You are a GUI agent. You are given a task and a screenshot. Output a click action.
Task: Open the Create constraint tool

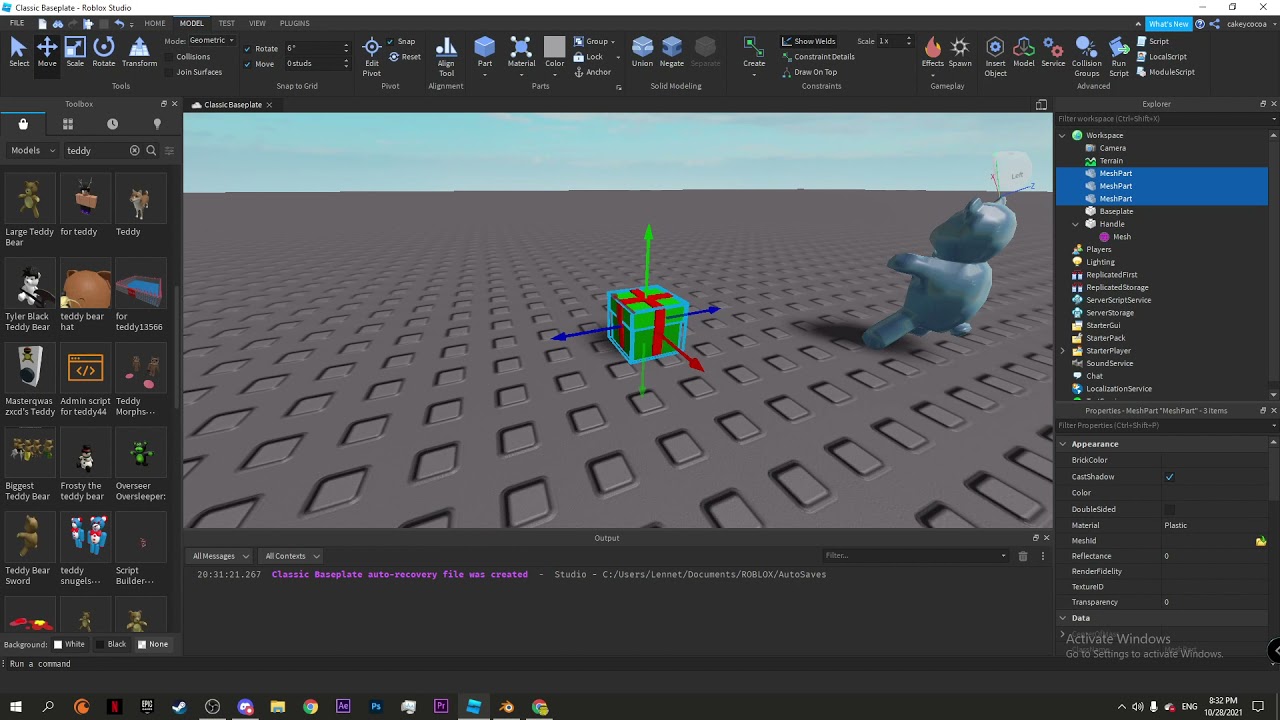(754, 52)
